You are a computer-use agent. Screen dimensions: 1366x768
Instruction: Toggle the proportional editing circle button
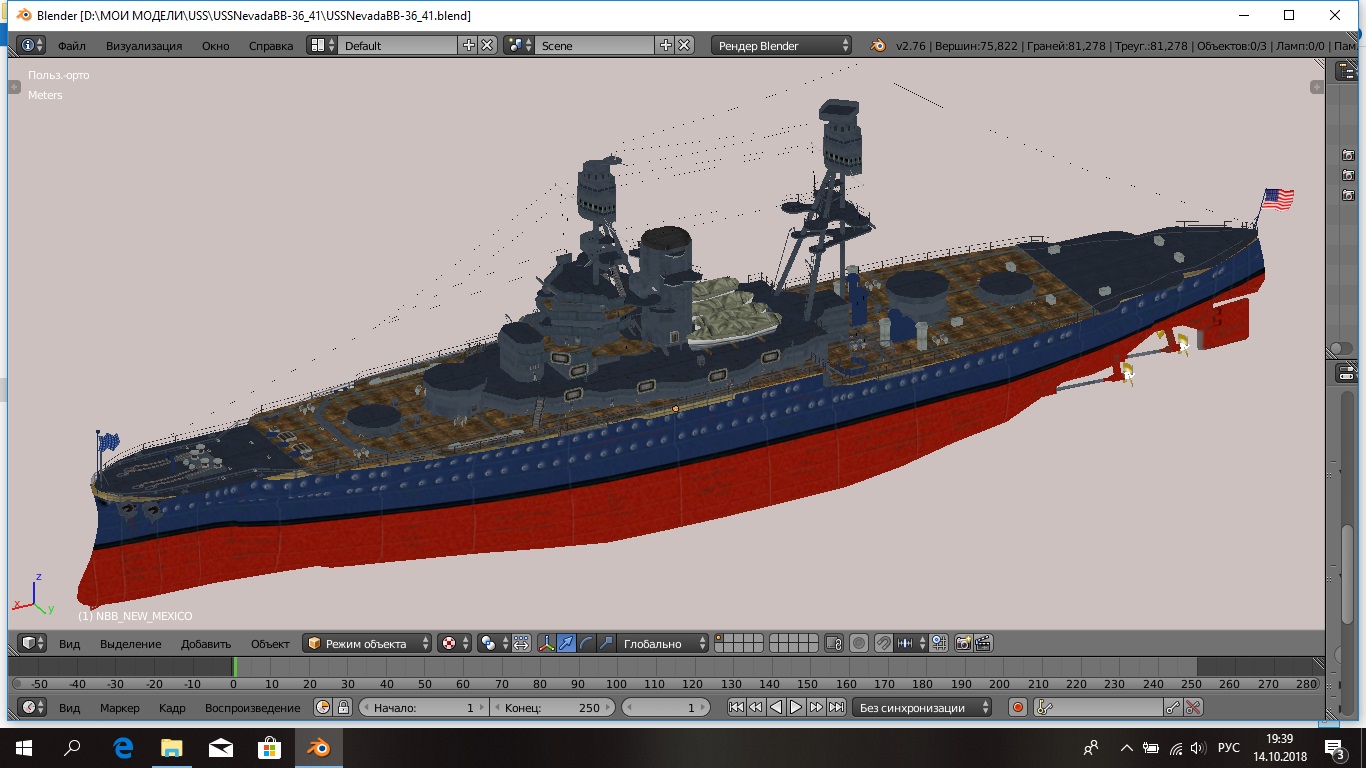[x=859, y=644]
